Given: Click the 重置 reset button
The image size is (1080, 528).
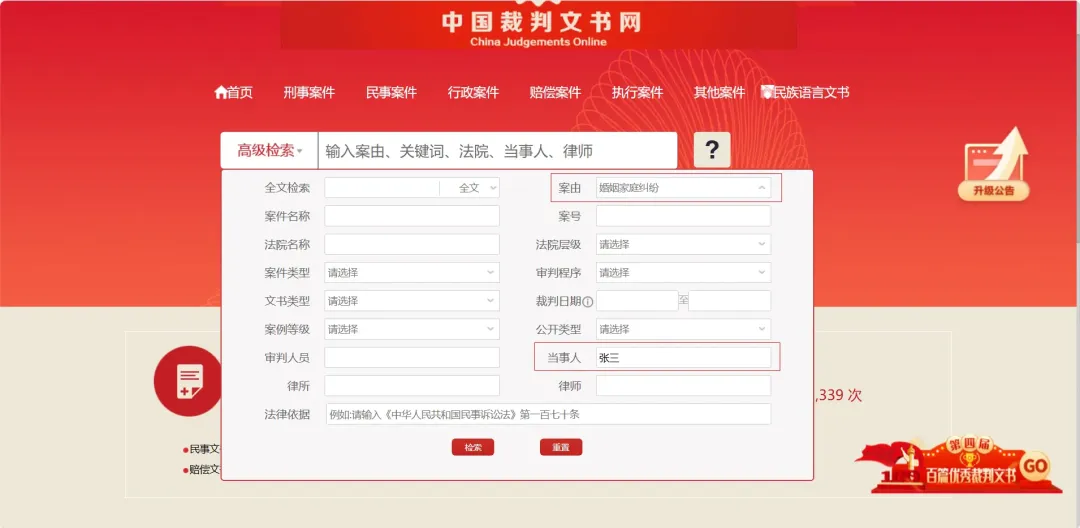Looking at the screenshot, I should pyautogui.click(x=561, y=447).
